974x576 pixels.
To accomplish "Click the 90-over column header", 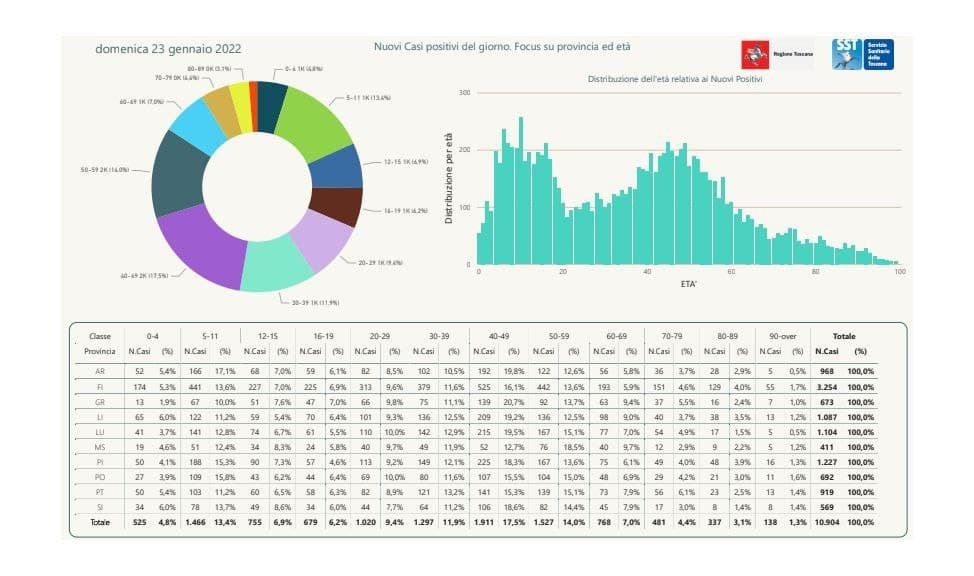I will [782, 338].
